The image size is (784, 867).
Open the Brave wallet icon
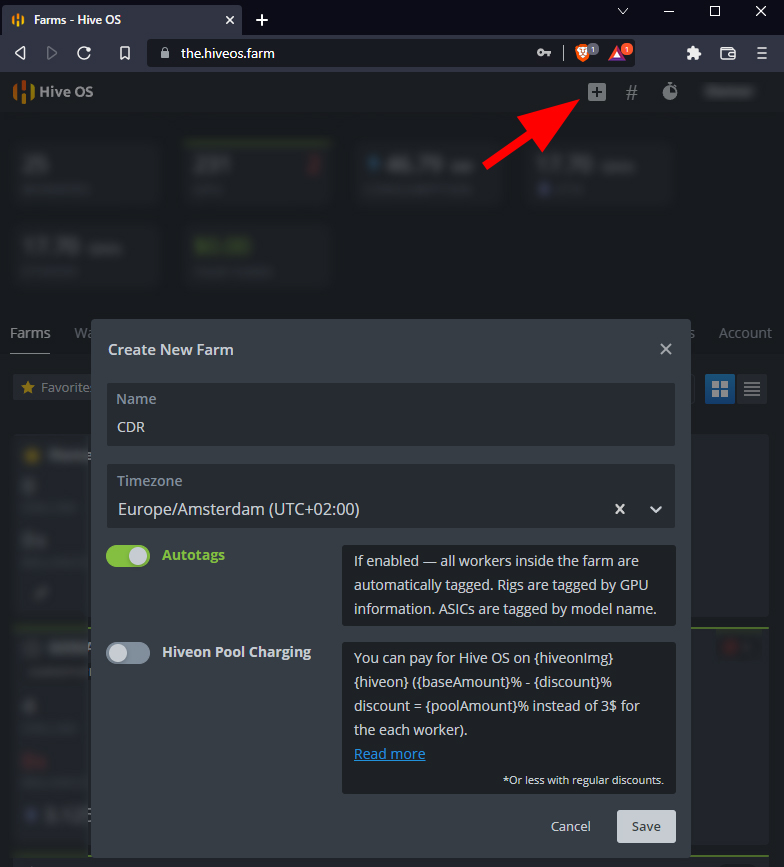click(x=728, y=53)
